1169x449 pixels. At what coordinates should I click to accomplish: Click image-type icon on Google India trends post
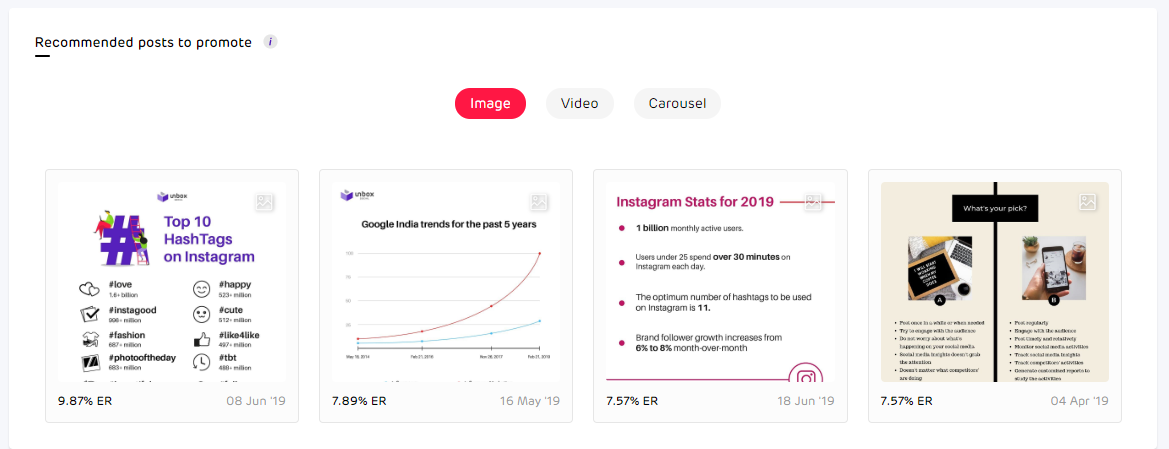(x=539, y=202)
